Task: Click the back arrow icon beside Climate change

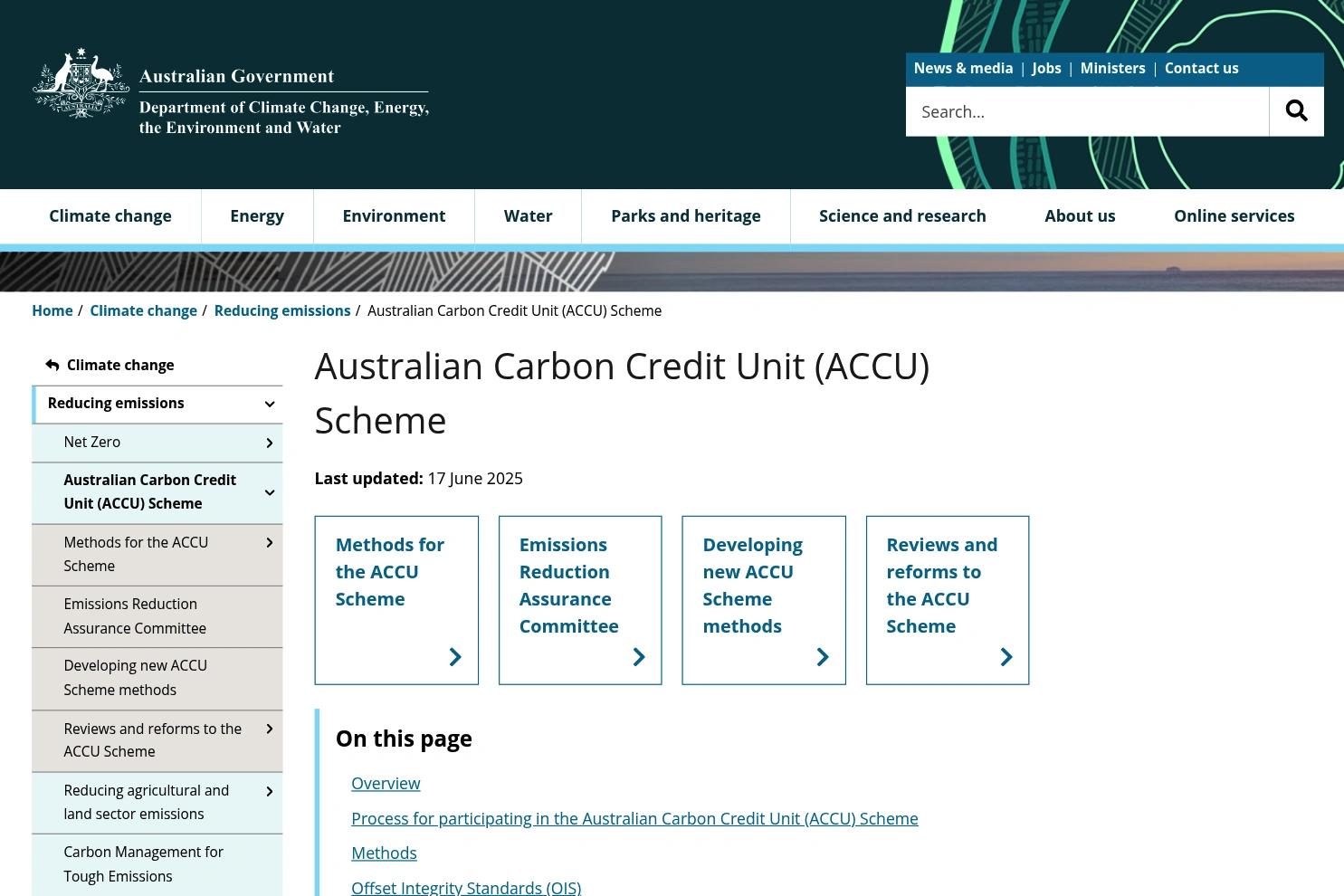Action: coord(52,365)
